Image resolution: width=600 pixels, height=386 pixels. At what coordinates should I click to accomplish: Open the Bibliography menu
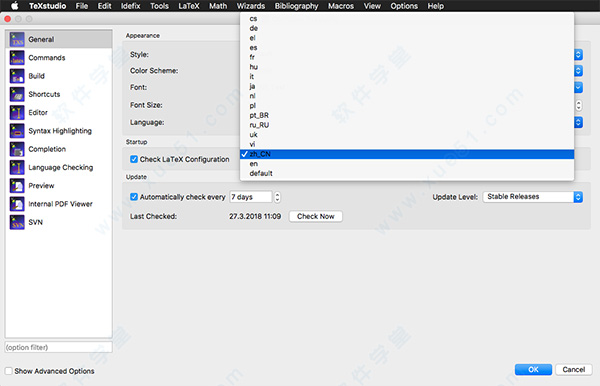click(296, 6)
